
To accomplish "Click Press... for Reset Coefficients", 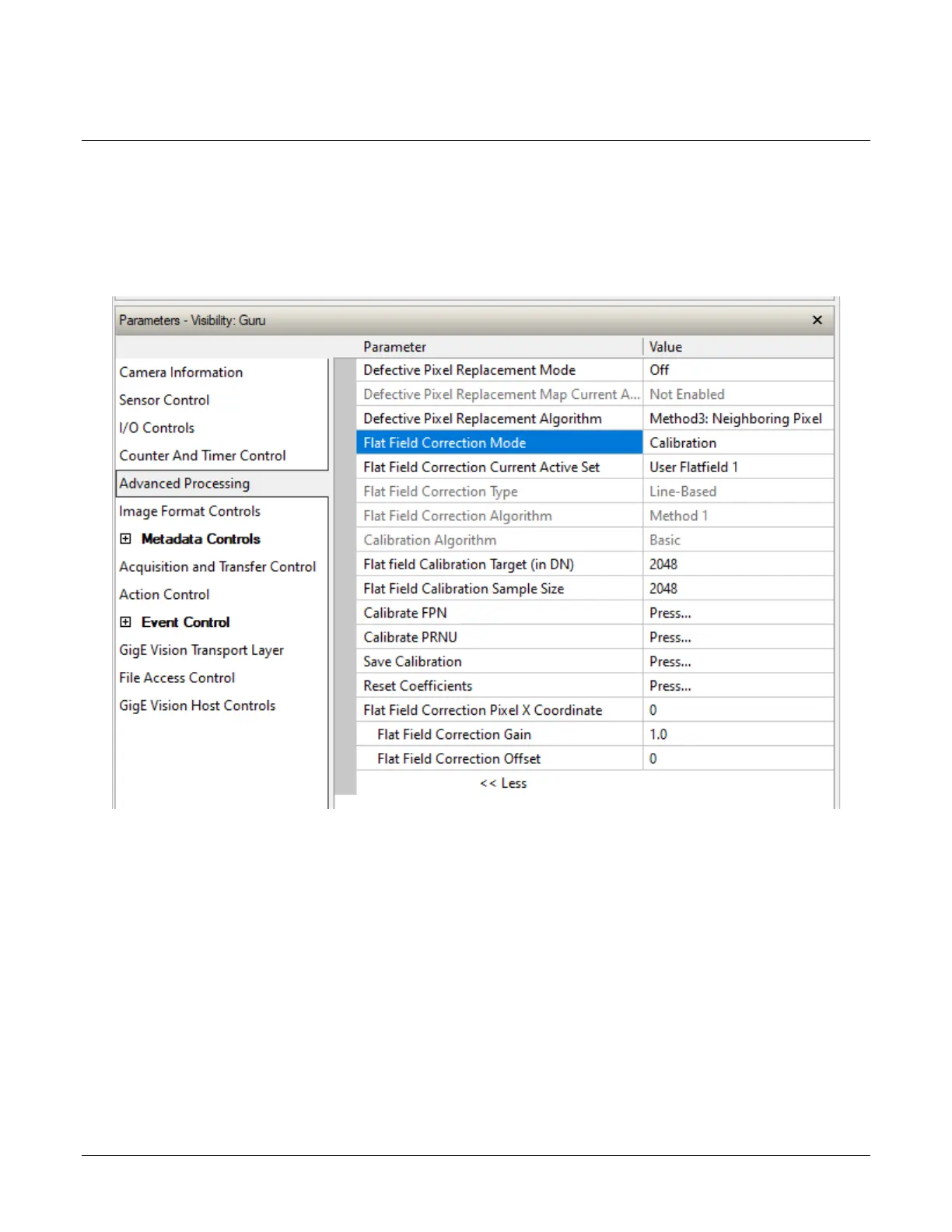I will [738, 686].
